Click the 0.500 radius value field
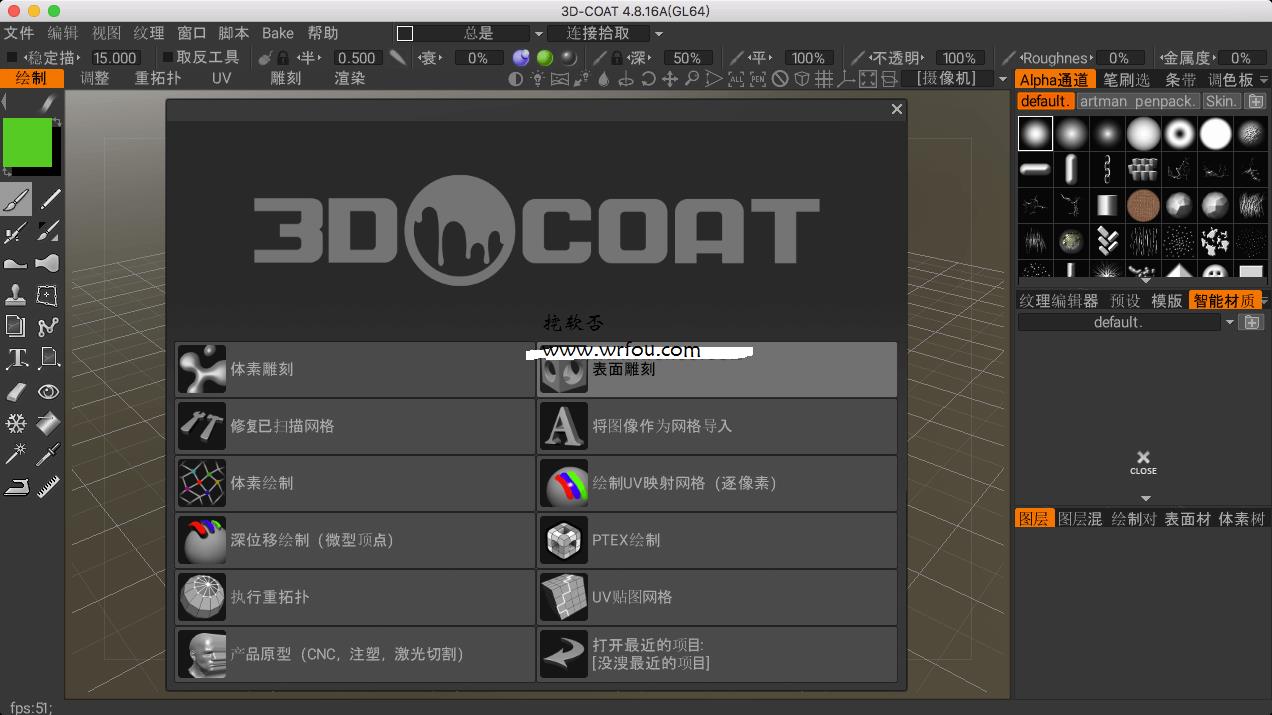 [356, 58]
